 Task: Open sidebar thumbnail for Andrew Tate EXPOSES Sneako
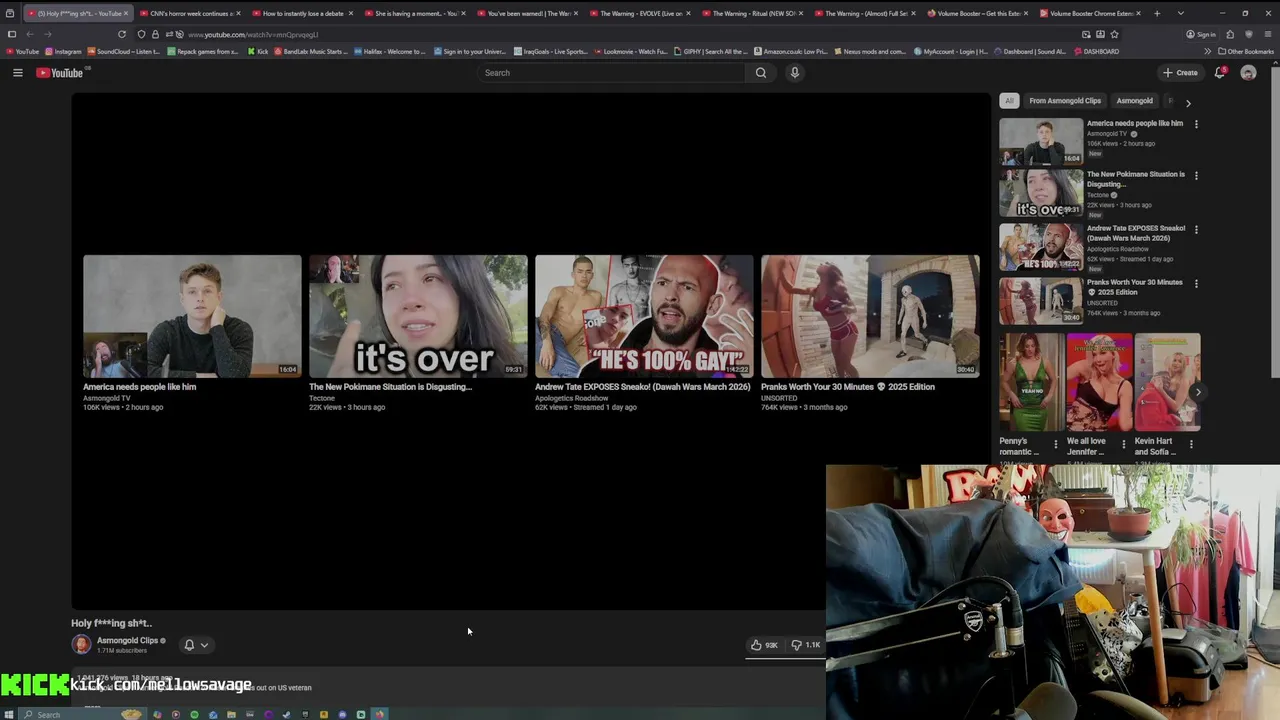pyautogui.click(x=1041, y=246)
